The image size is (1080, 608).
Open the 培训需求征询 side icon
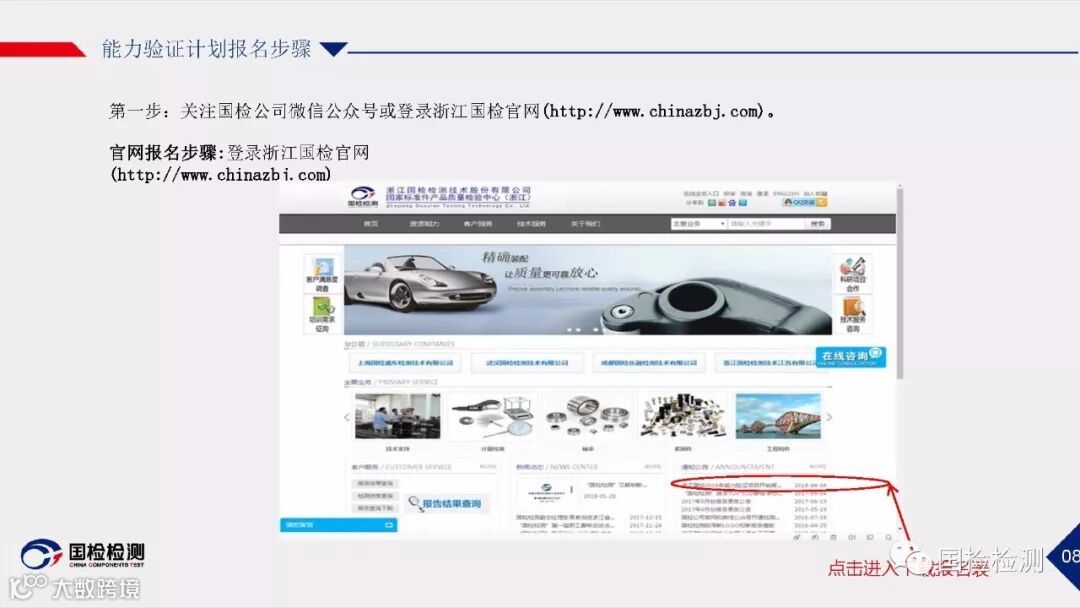click(x=322, y=315)
